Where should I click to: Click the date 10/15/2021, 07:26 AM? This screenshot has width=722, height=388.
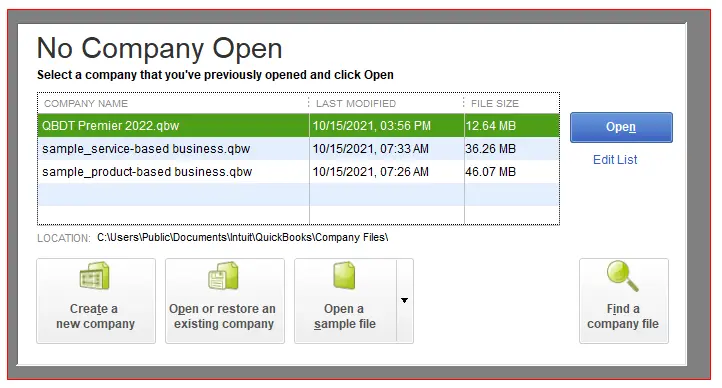tap(371, 172)
